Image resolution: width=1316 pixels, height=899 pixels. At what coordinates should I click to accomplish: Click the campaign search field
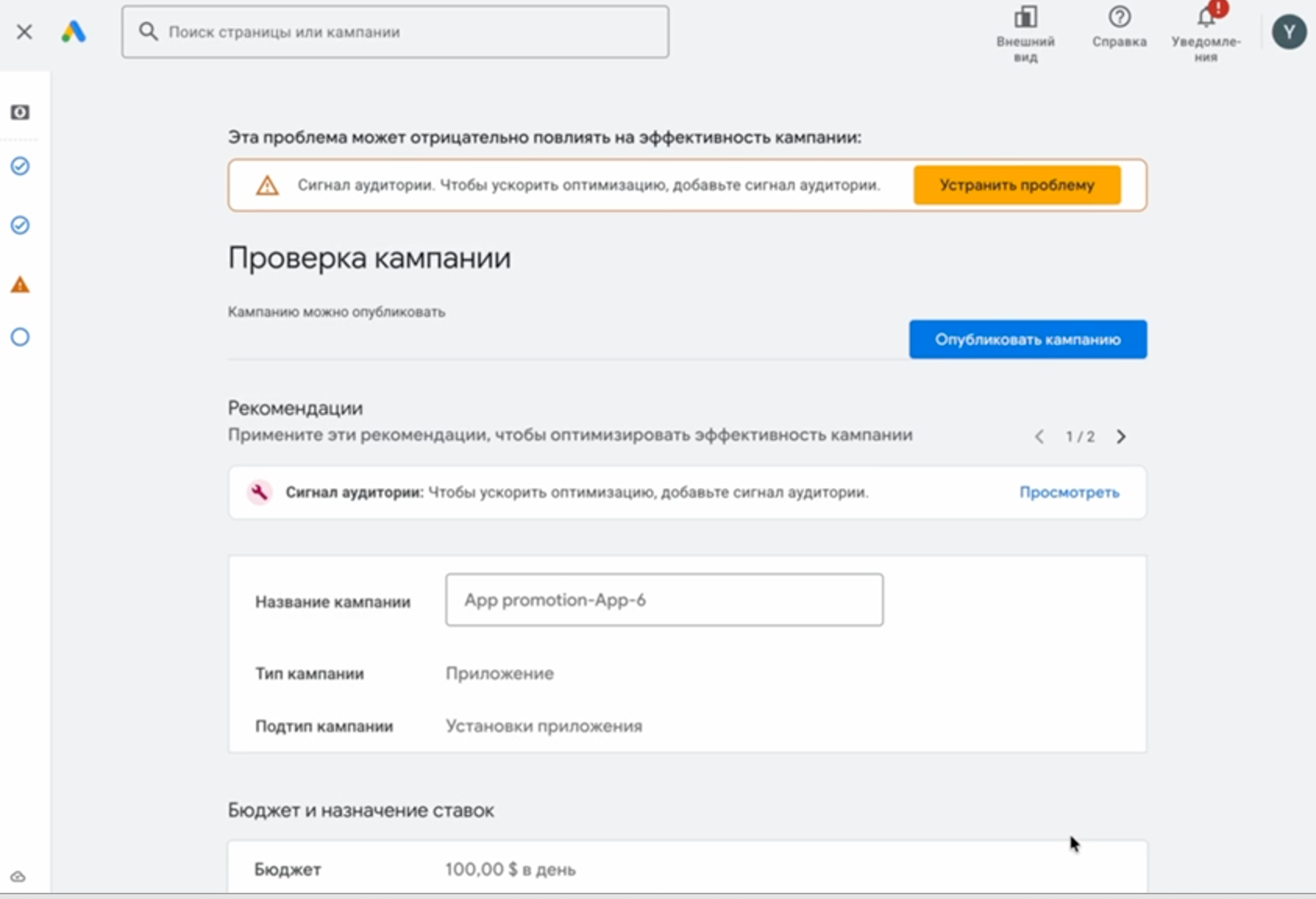point(395,32)
